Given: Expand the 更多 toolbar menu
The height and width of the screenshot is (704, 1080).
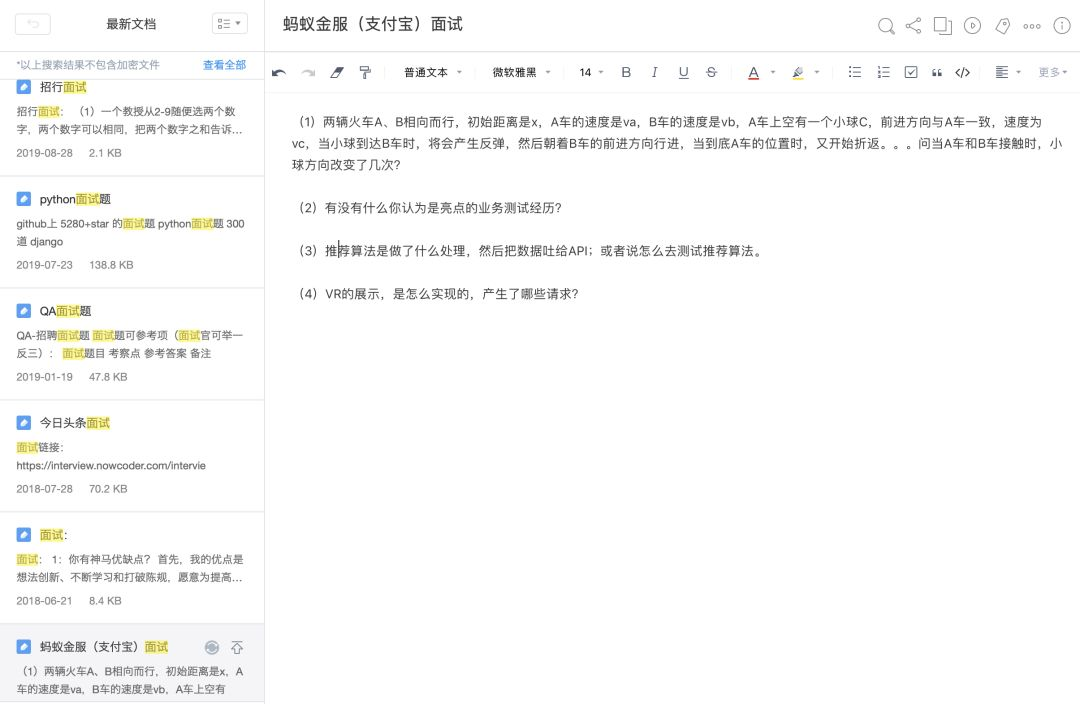Looking at the screenshot, I should point(1048,72).
